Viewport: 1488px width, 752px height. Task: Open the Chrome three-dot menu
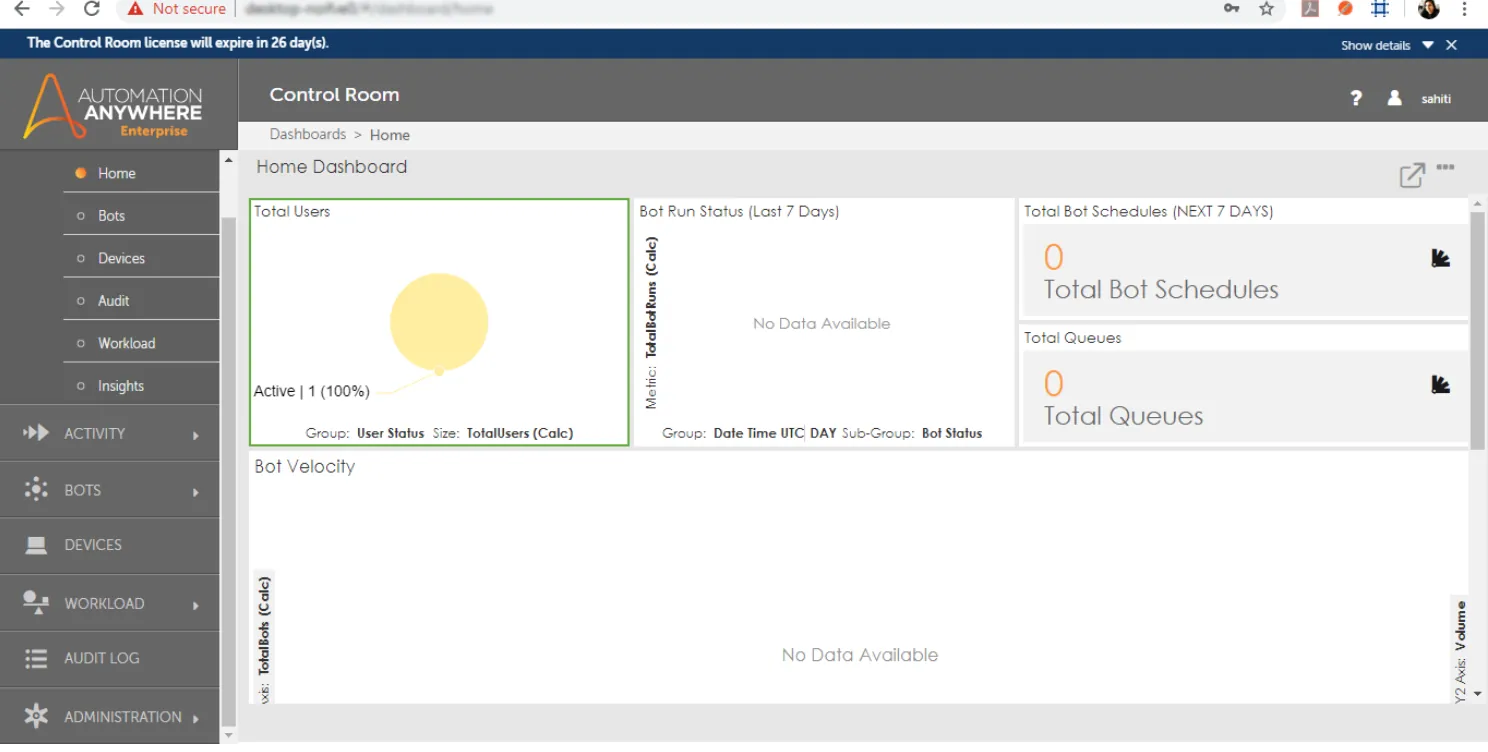tap(1466, 9)
